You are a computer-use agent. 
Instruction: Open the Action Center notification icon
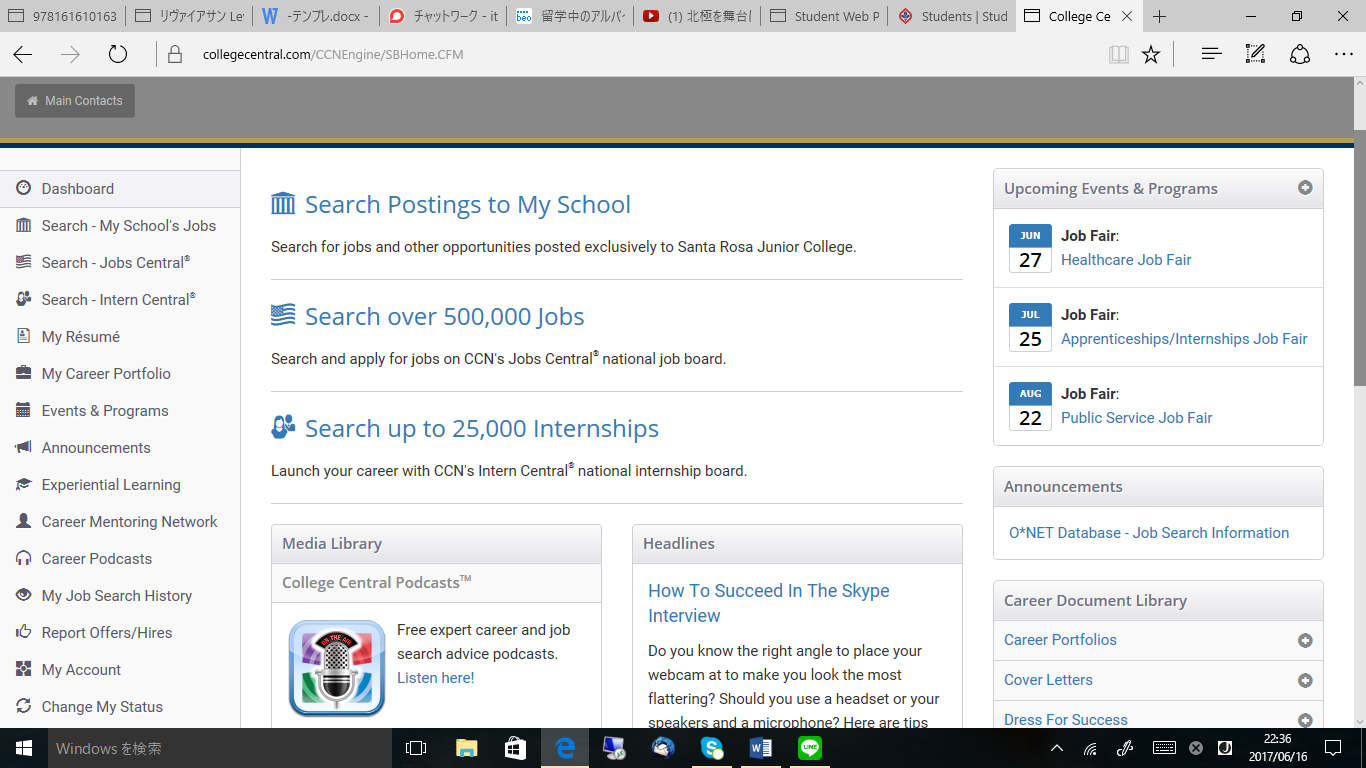pos(1333,748)
